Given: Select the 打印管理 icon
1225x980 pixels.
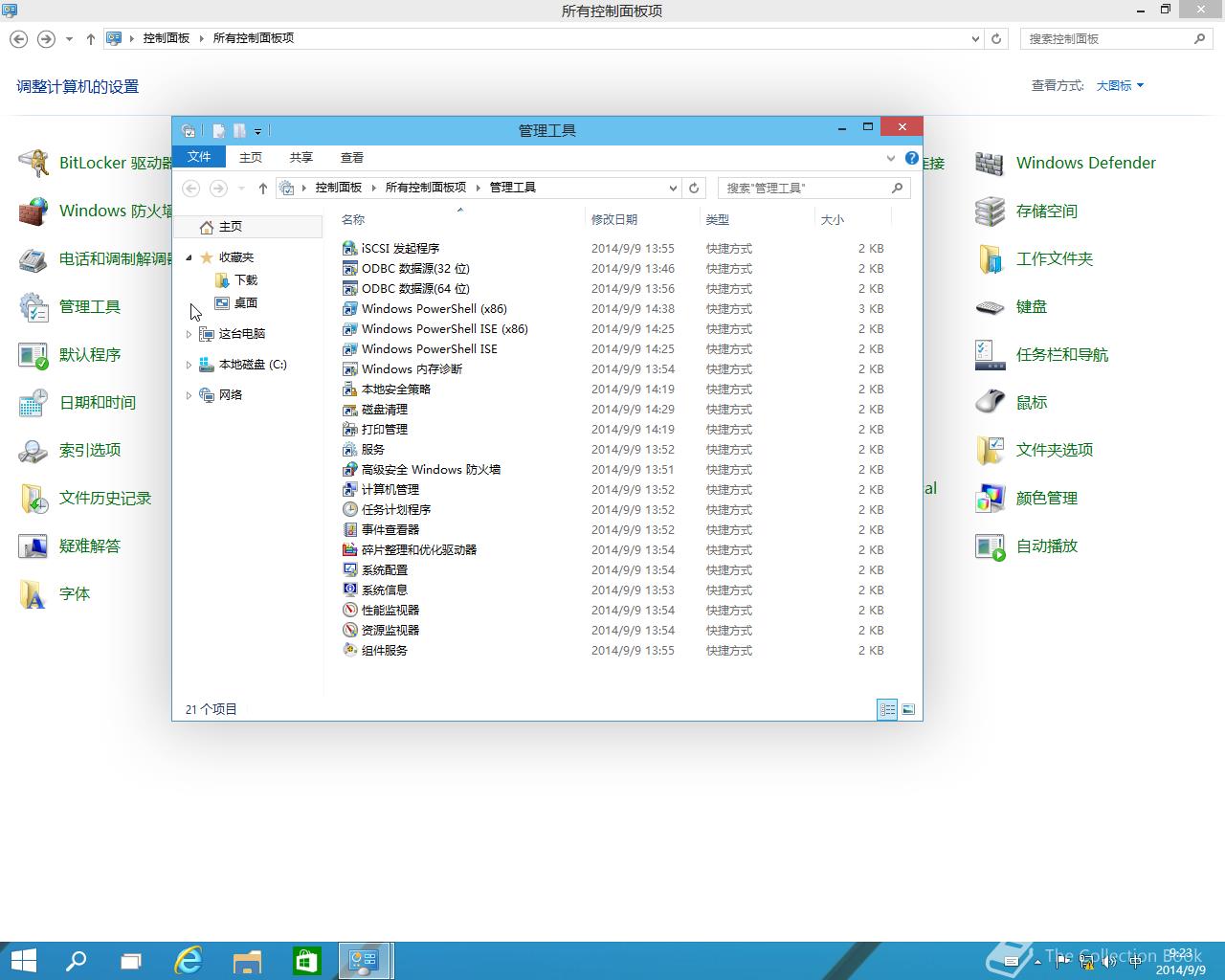Looking at the screenshot, I should 350,429.
